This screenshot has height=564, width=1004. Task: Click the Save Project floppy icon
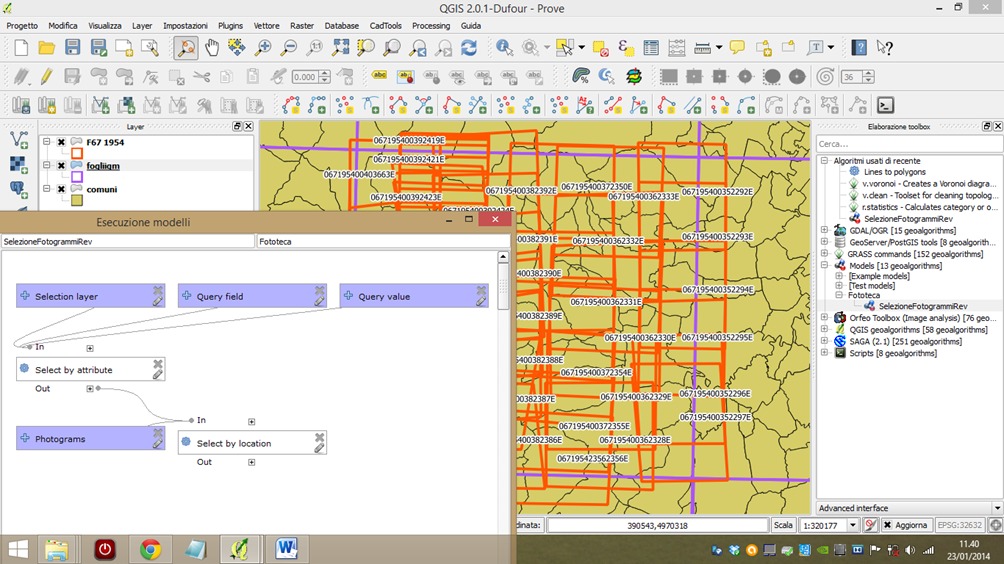tap(72, 47)
